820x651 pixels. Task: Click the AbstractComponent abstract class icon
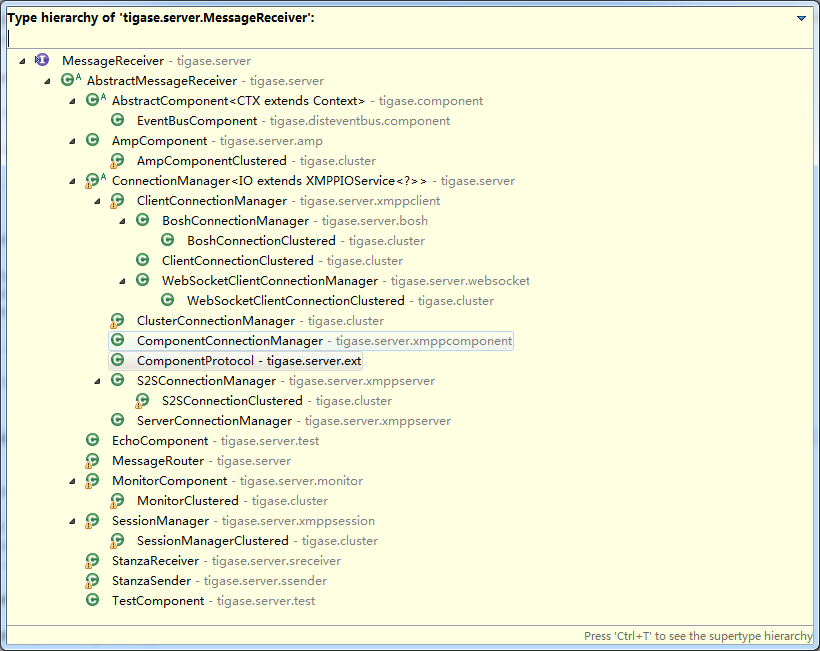95,100
